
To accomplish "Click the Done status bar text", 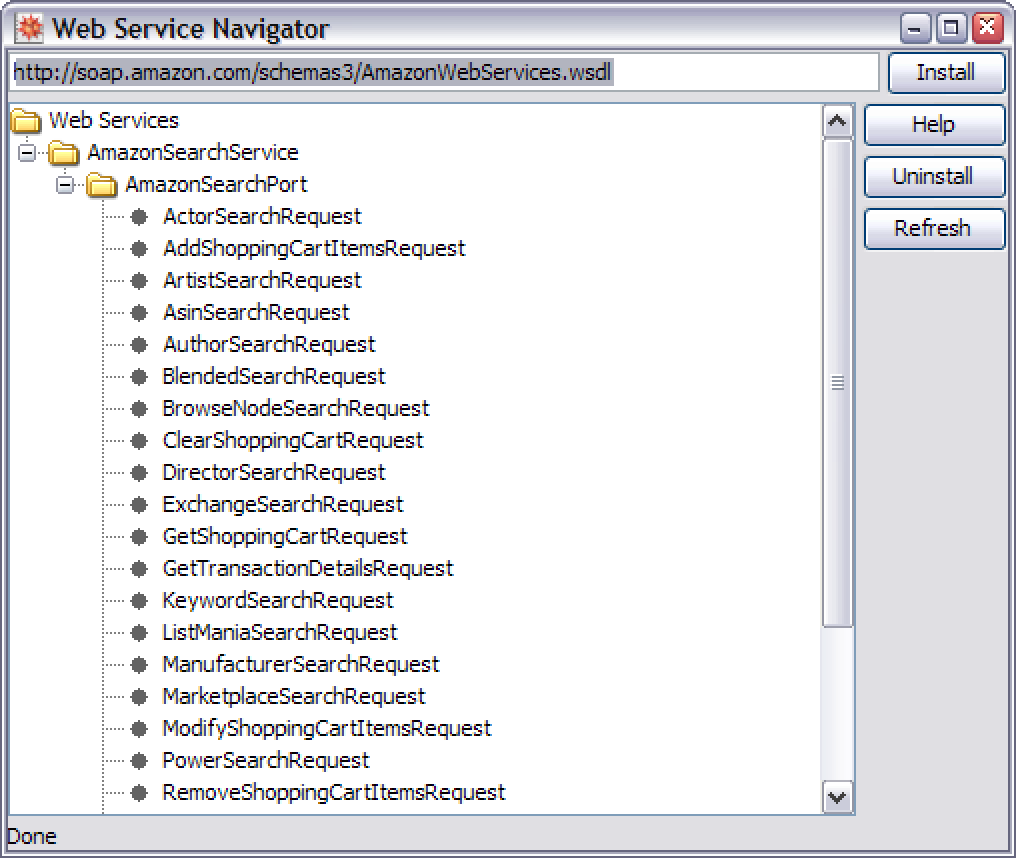I will point(32,837).
